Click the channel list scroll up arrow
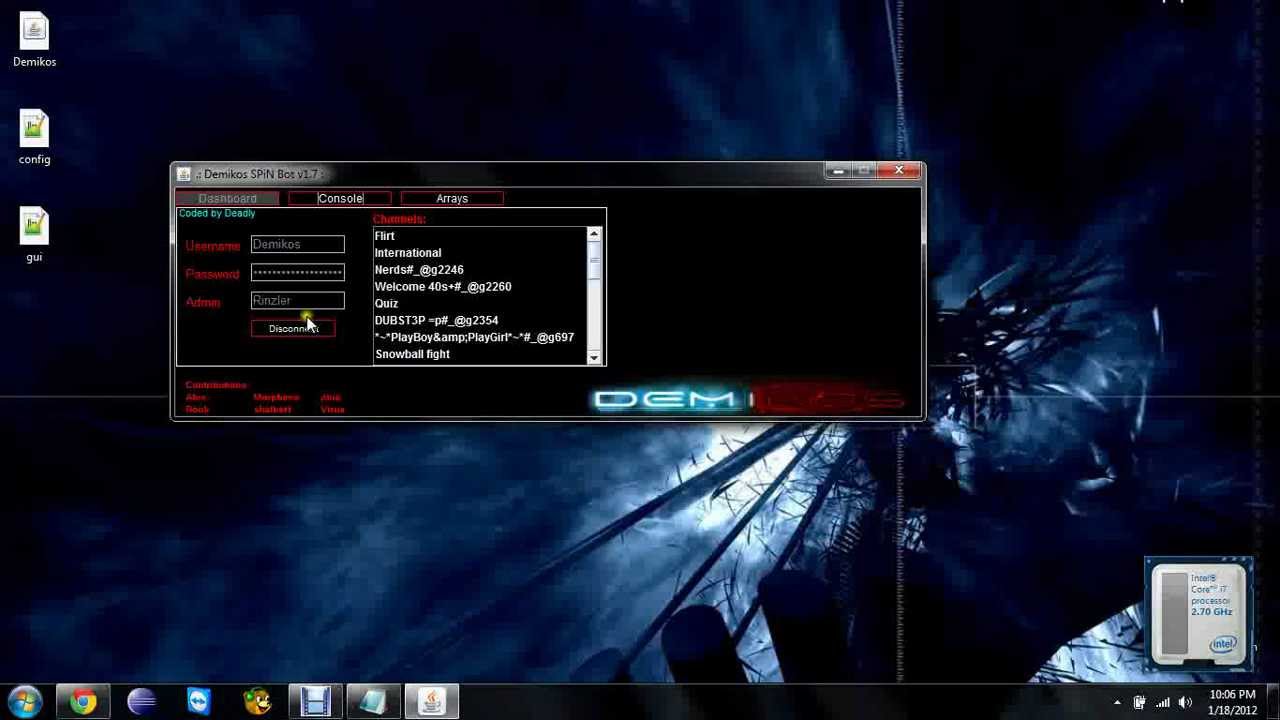Viewport: 1280px width, 720px height. (594, 235)
